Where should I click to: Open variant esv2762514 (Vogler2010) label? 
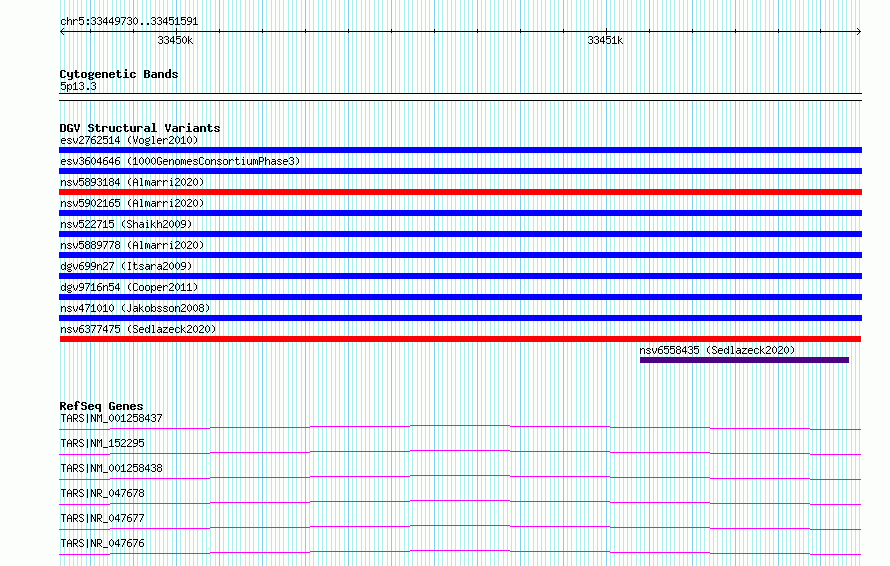click(129, 140)
